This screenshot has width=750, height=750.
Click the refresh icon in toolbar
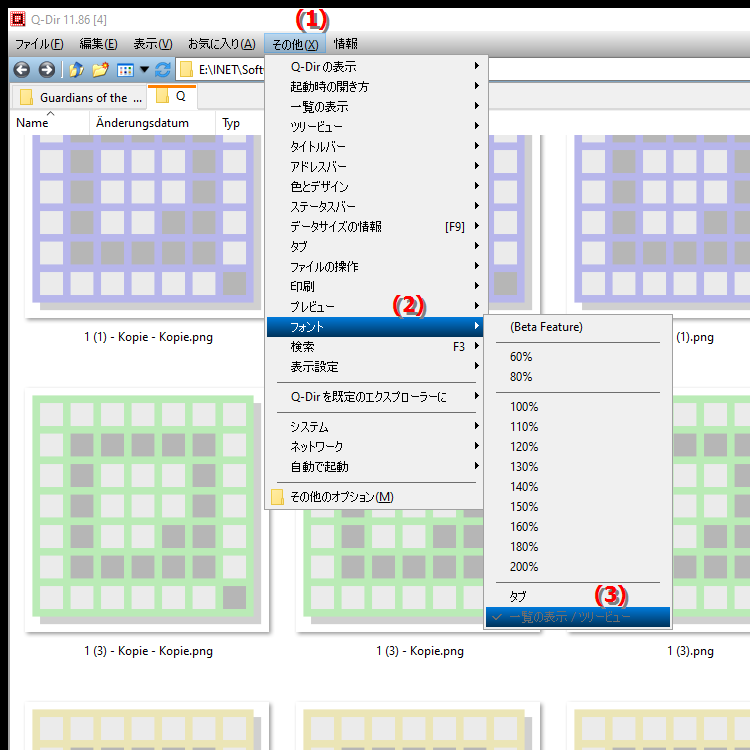[x=163, y=70]
